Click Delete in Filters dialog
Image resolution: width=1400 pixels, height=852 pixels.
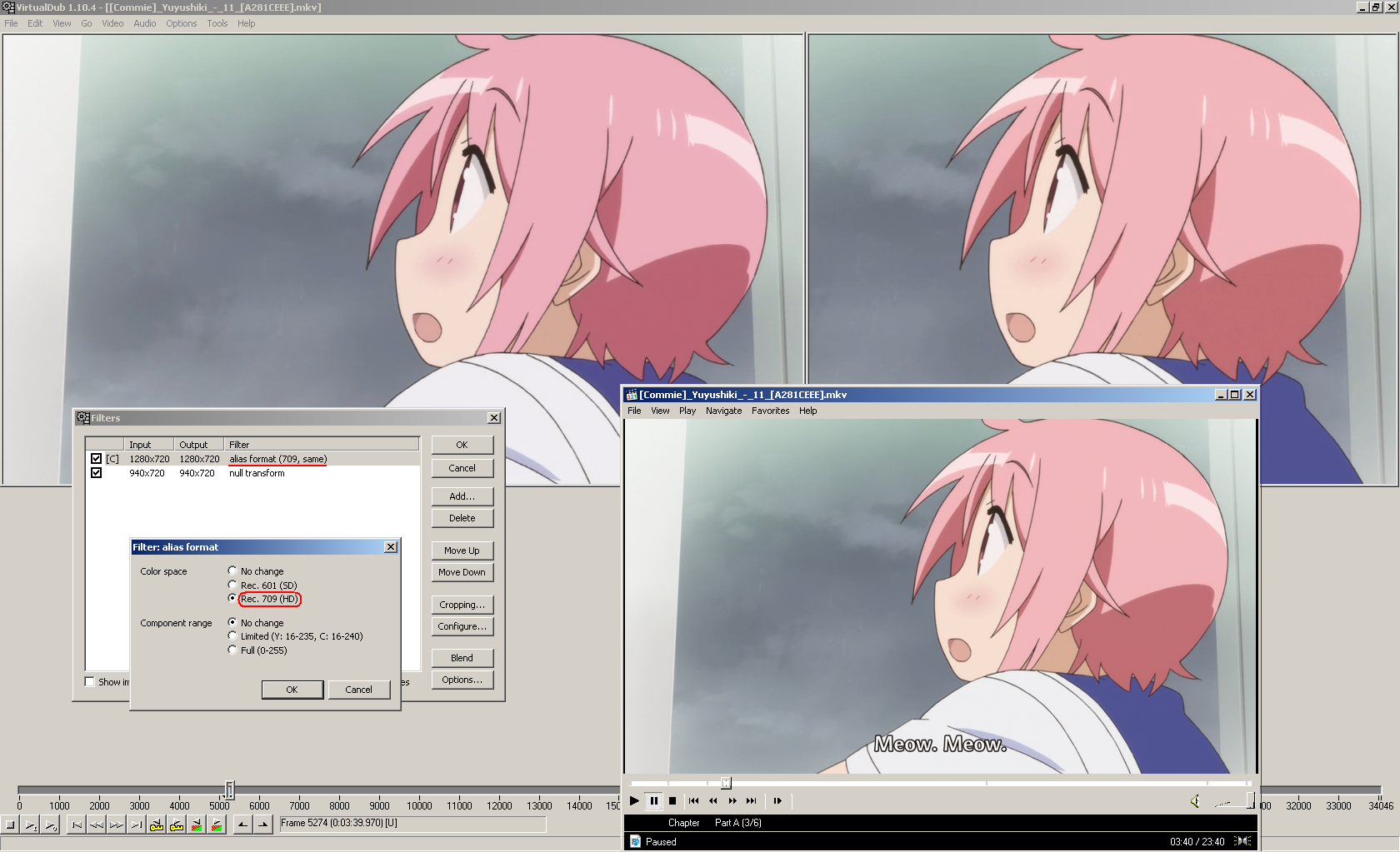coord(462,518)
